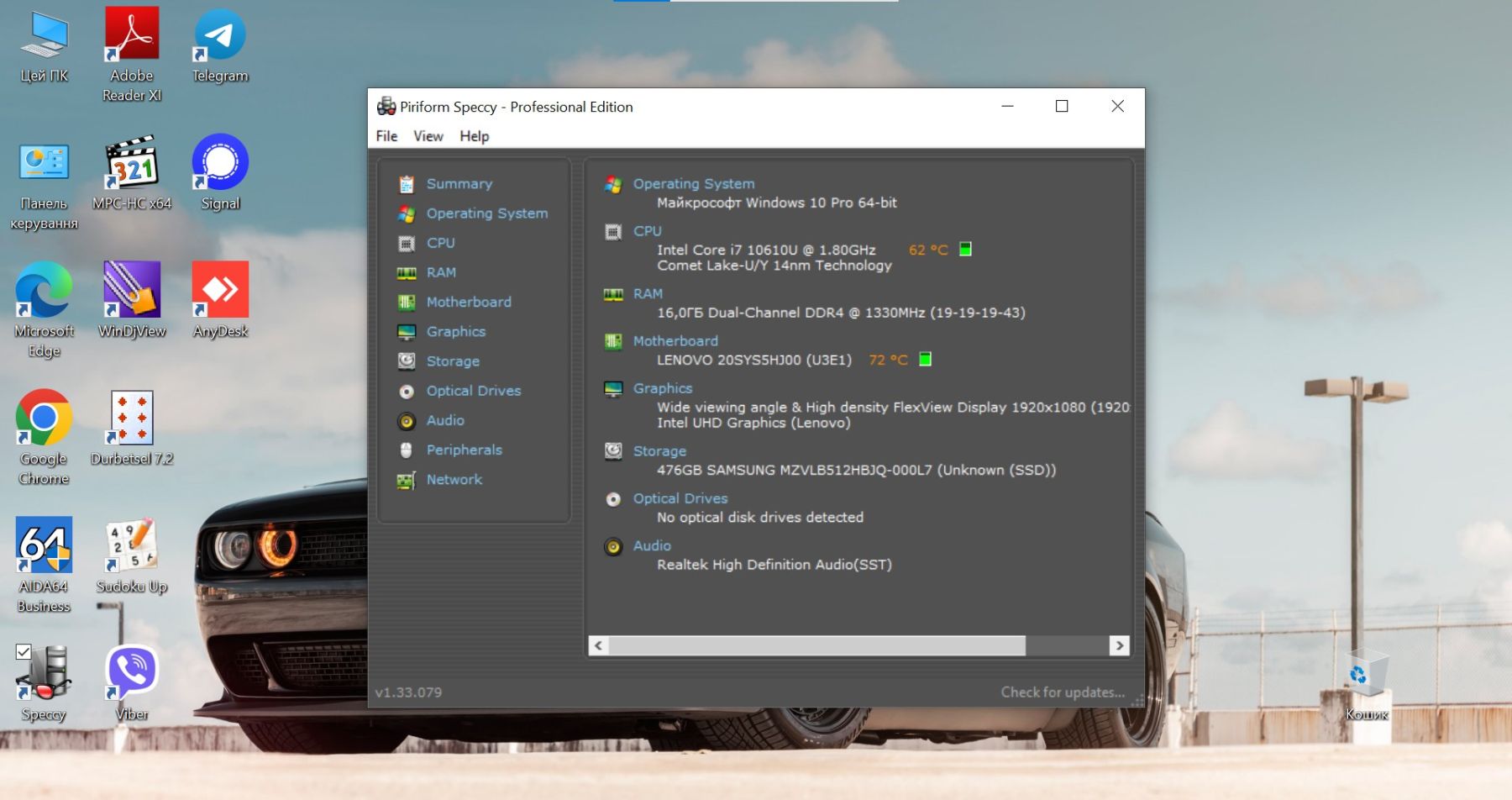
Task: Click the Windows flag icon beside Operating System heading
Action: tap(613, 184)
